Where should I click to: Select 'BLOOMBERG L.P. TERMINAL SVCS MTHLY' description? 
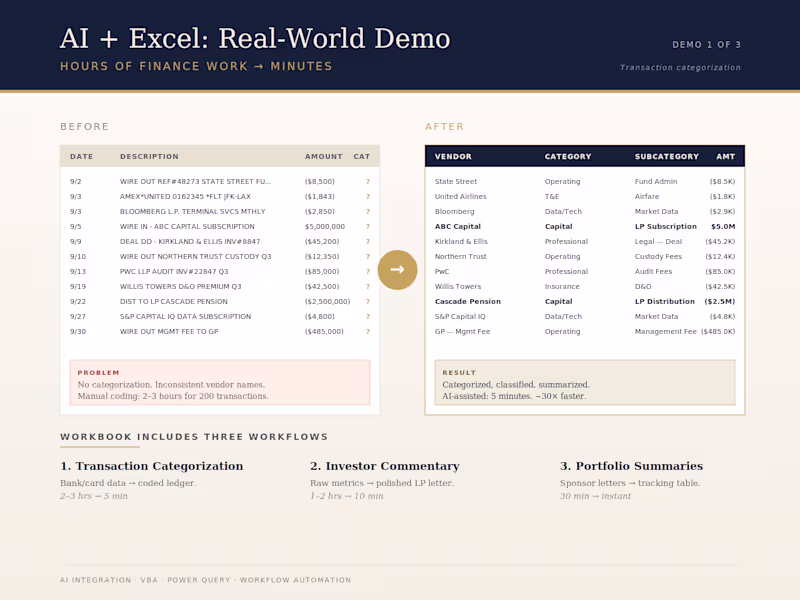(193, 211)
